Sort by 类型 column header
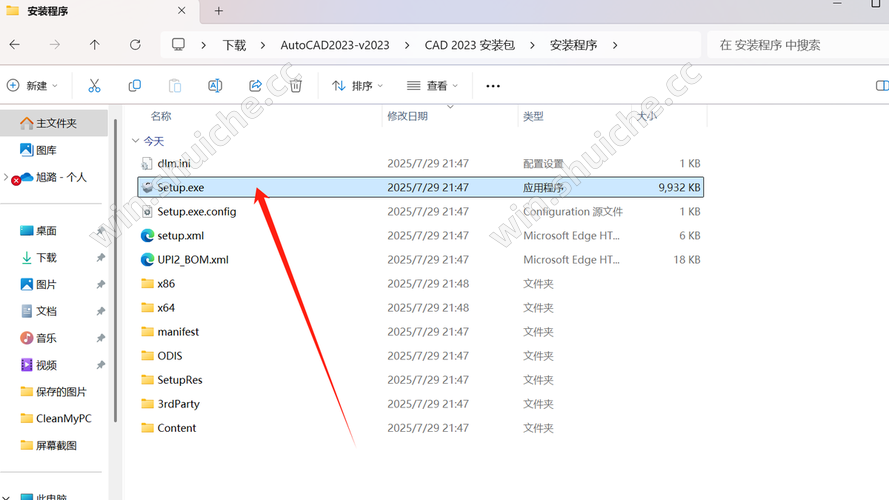The image size is (889, 500). point(533,116)
